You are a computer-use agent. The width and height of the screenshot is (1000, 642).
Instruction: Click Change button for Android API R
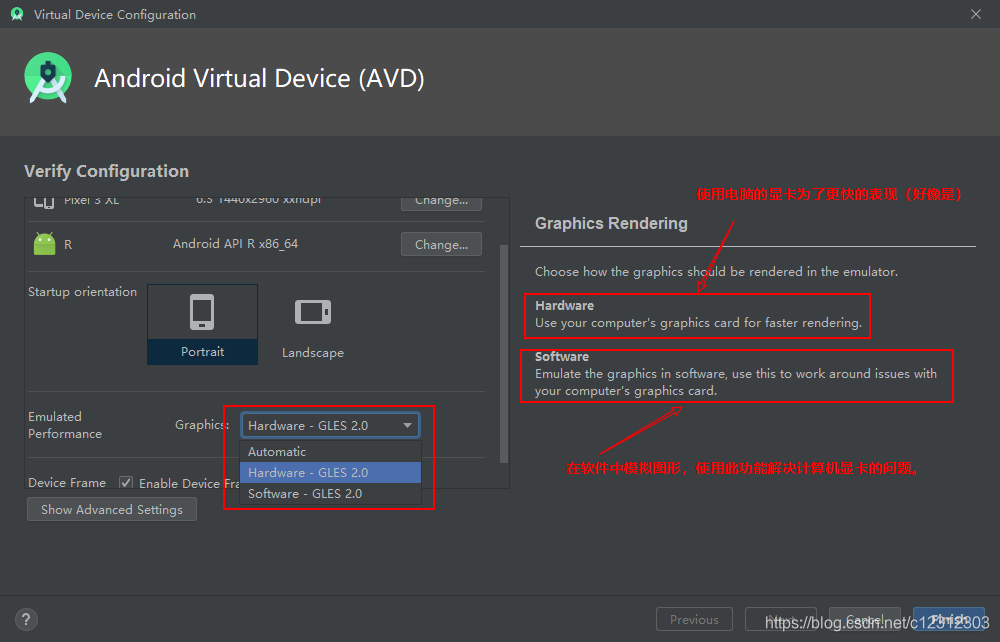441,244
